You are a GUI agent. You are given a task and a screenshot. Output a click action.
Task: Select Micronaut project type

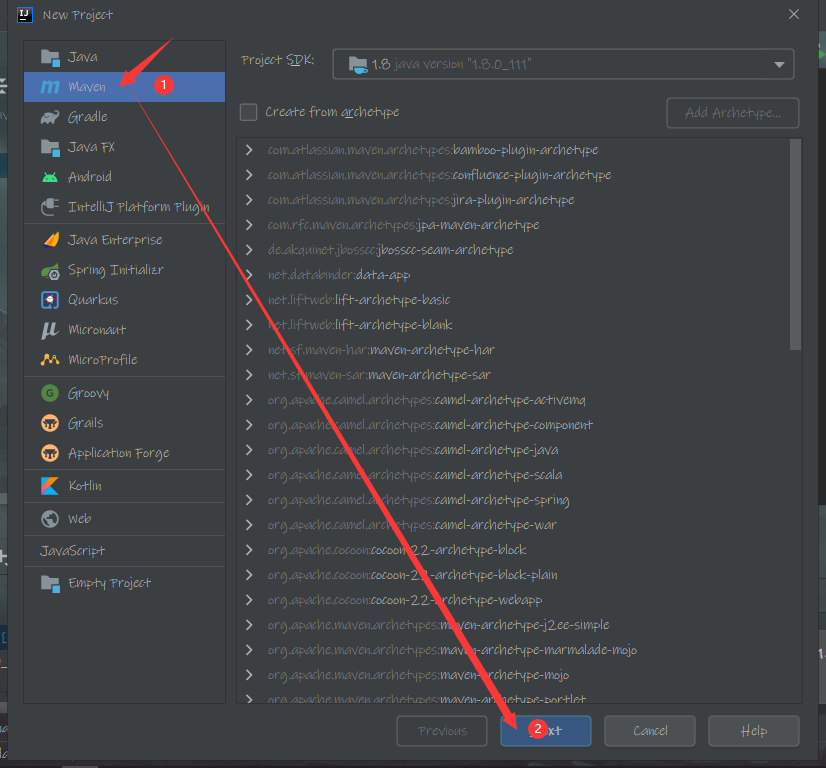tap(124, 330)
